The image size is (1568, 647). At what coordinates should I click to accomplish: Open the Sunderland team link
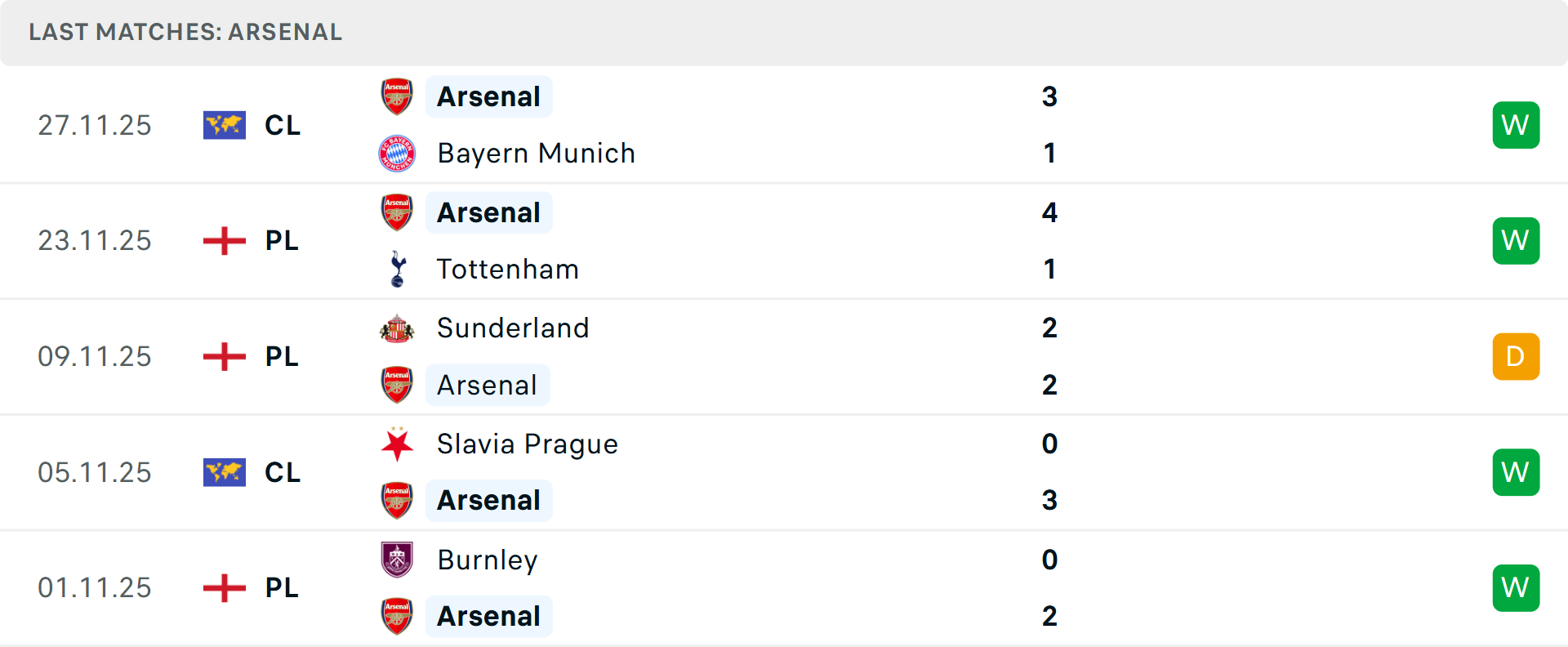(513, 328)
